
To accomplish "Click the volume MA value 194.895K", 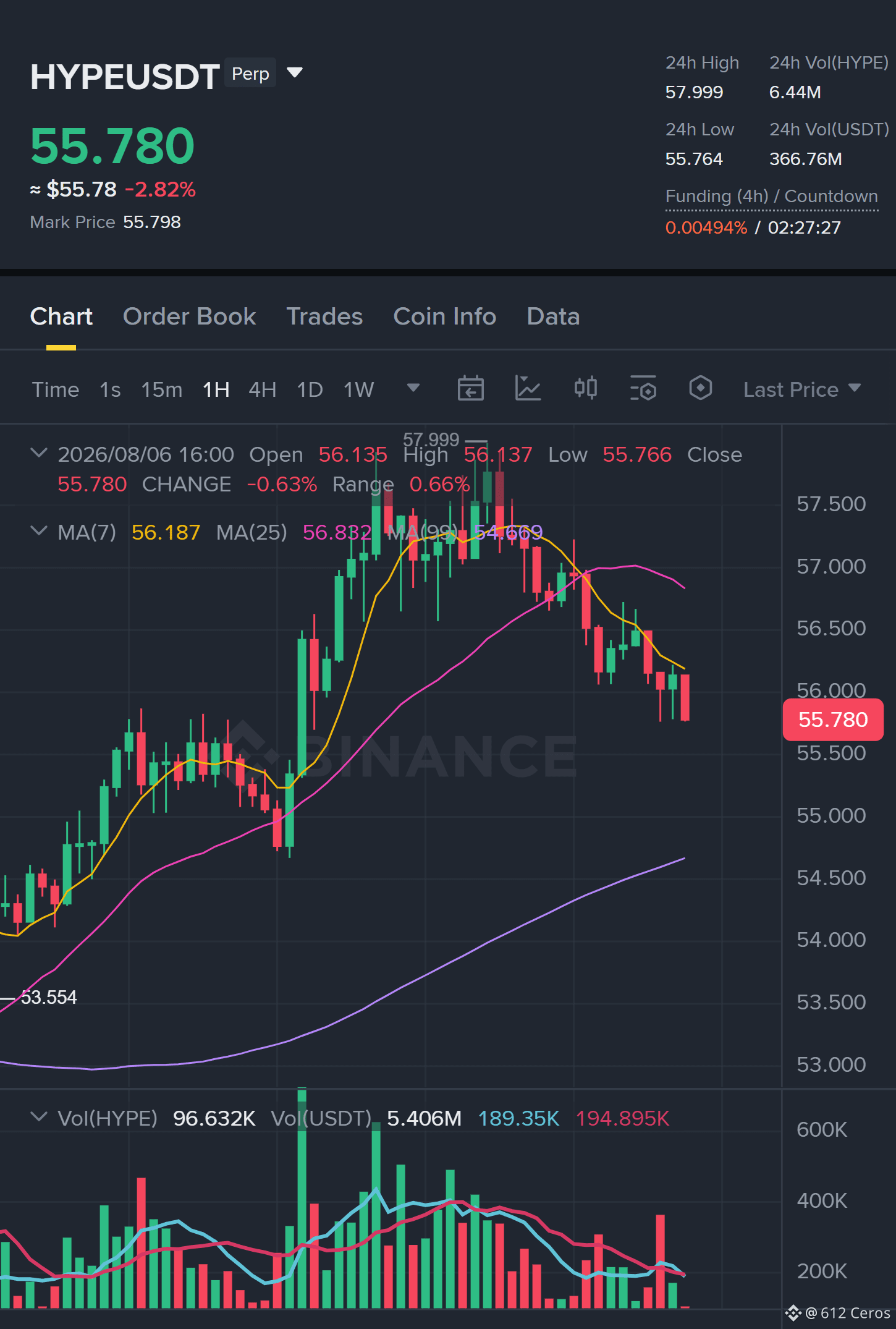I will point(623,1118).
